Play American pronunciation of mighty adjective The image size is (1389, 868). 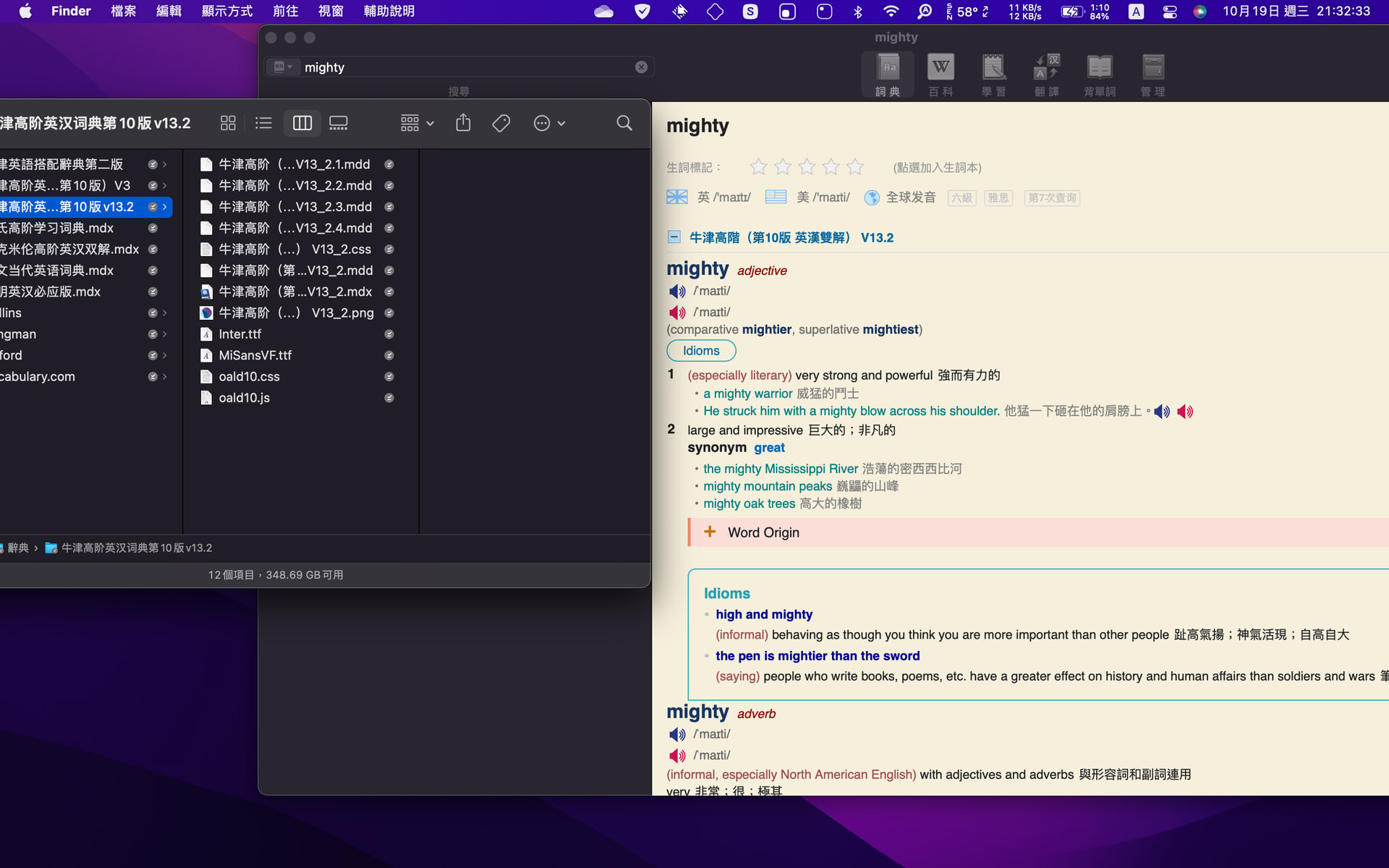click(x=677, y=312)
